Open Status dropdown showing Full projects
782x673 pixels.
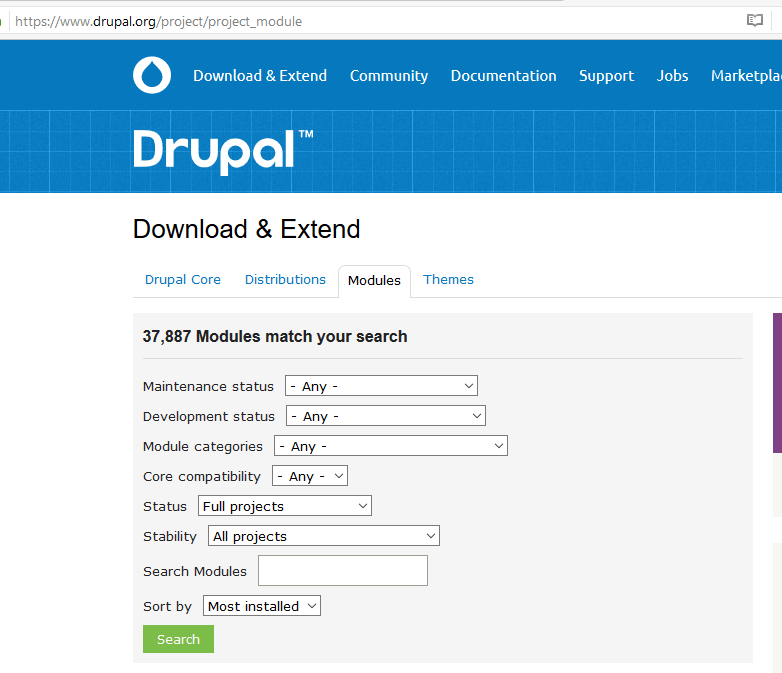click(285, 505)
